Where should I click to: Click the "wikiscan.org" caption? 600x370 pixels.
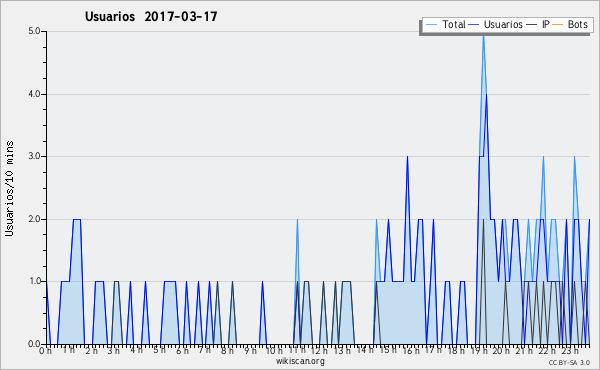(x=300, y=361)
